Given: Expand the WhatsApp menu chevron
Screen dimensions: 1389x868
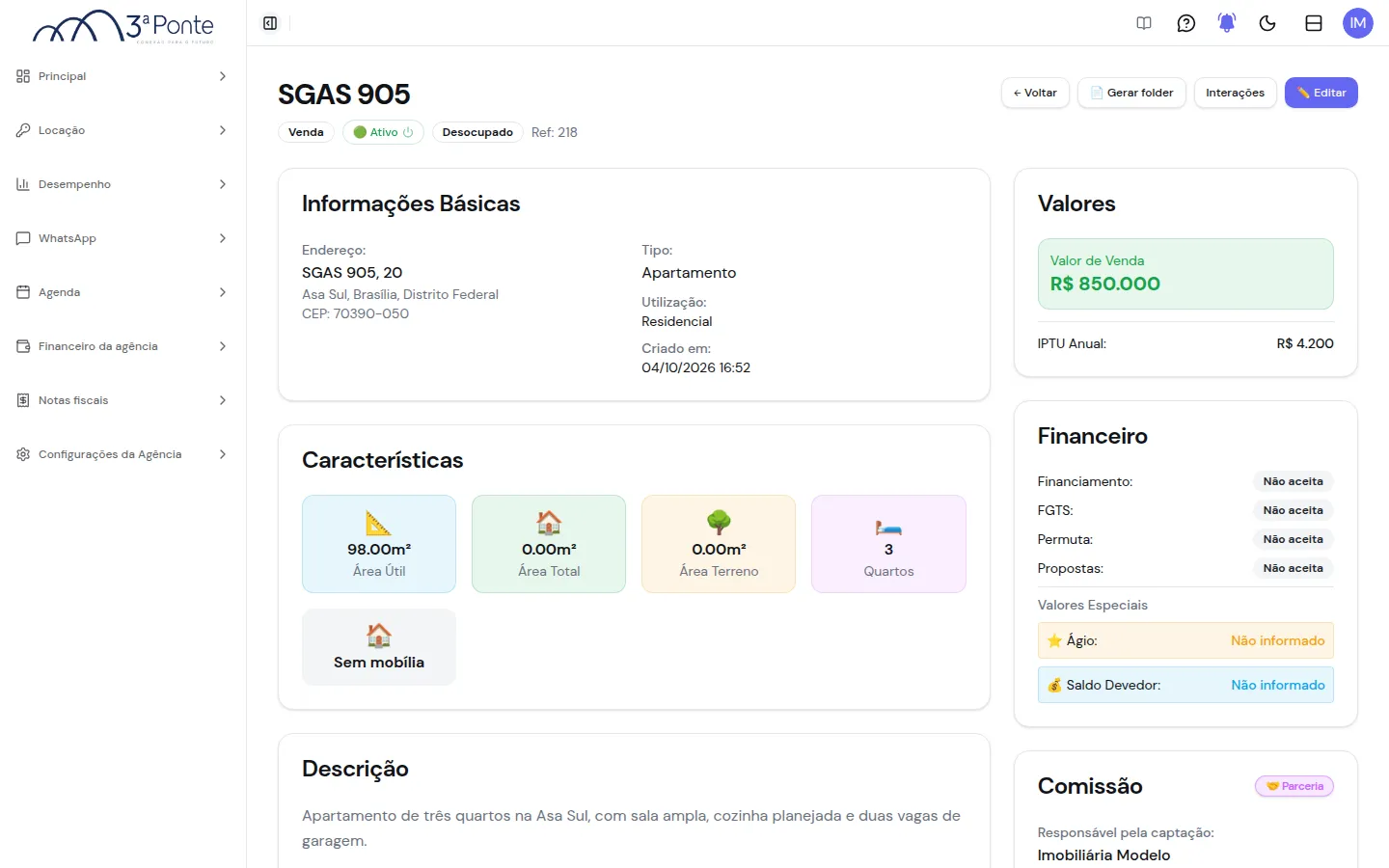Looking at the screenshot, I should click(x=223, y=238).
